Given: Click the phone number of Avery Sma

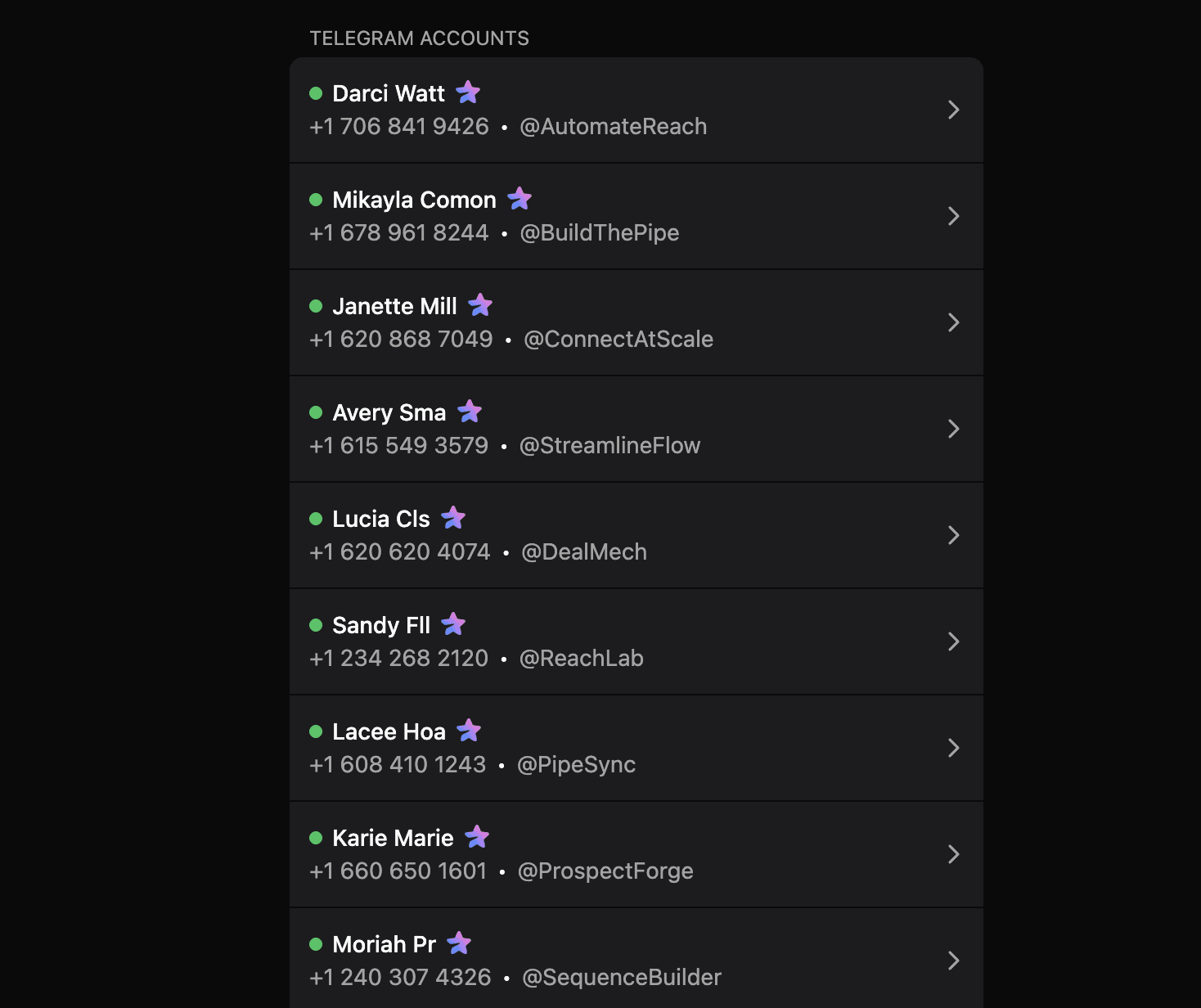Looking at the screenshot, I should click(x=399, y=445).
